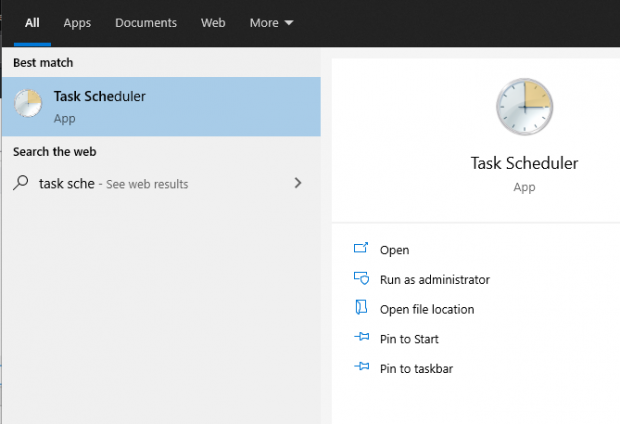Click the 'Search the web' heading
Viewport: 620px width, 424px height.
coord(55,151)
